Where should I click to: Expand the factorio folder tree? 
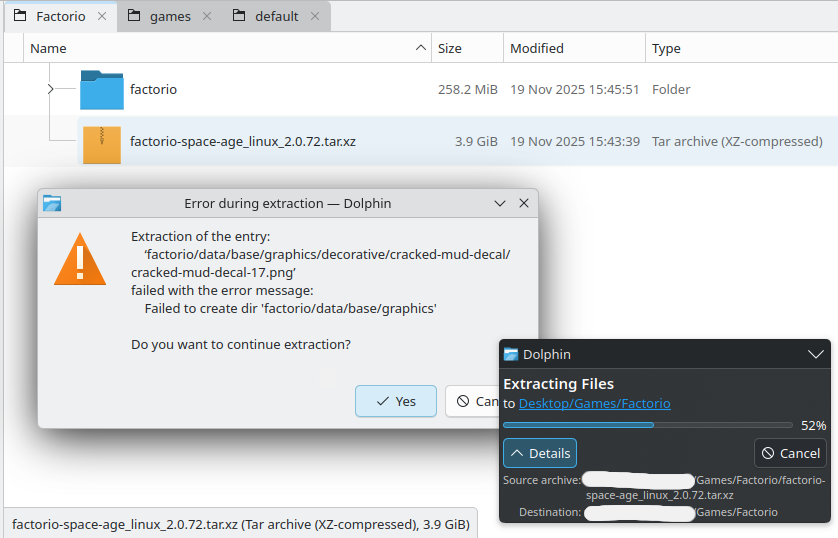pyautogui.click(x=50, y=89)
